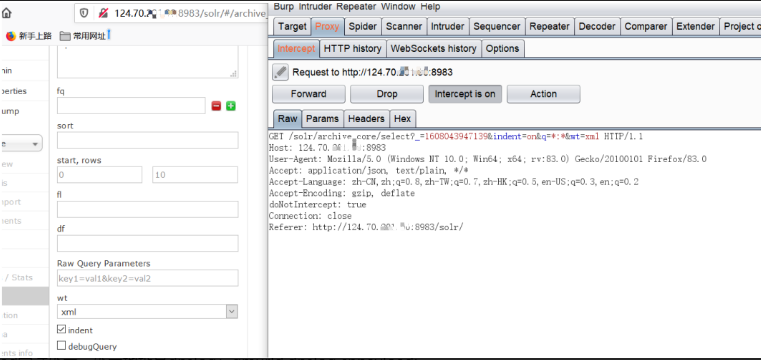The height and width of the screenshot is (360, 761).
Task: Open the core selector dropdown in sidebar
Action: click(x=21, y=144)
